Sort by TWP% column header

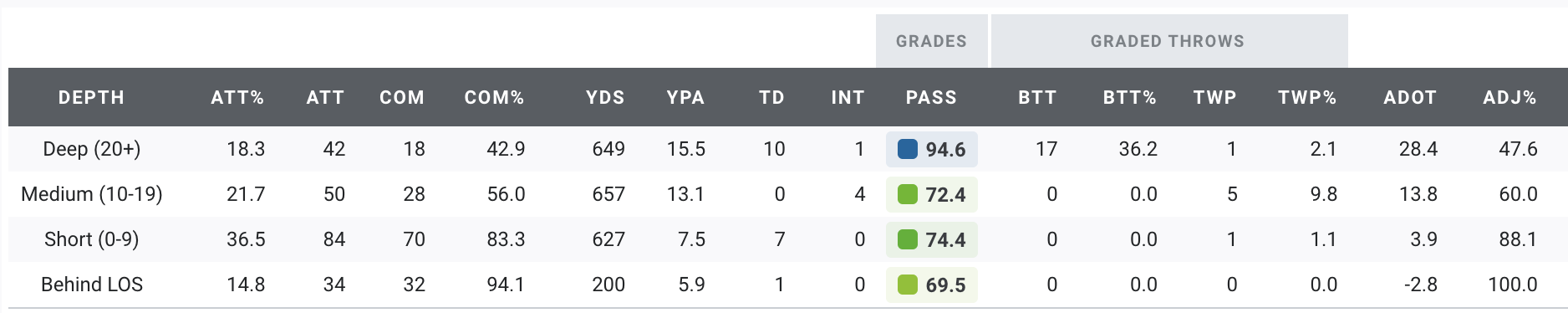[x=1307, y=97]
